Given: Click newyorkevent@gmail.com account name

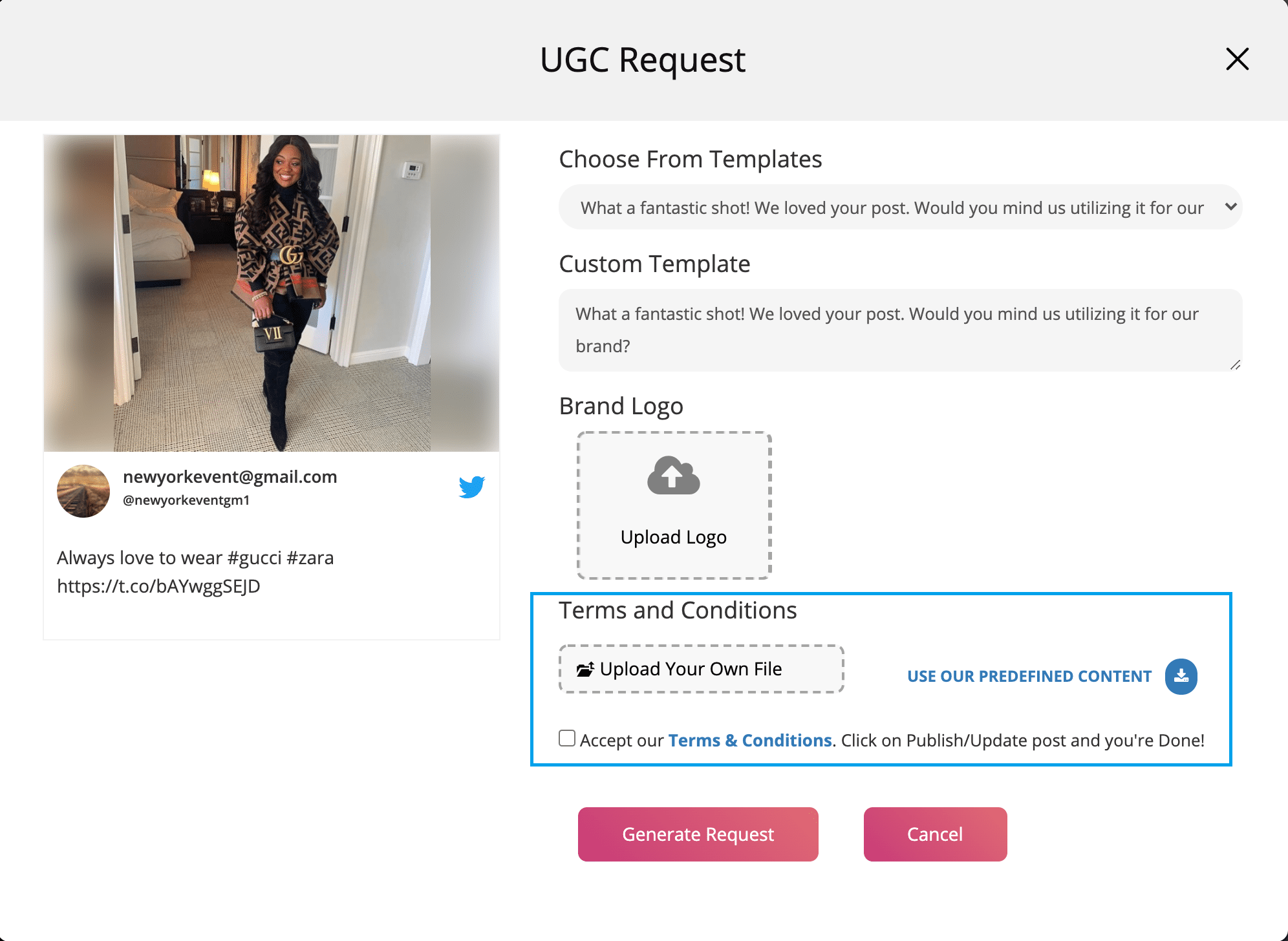Looking at the screenshot, I should click(x=230, y=477).
